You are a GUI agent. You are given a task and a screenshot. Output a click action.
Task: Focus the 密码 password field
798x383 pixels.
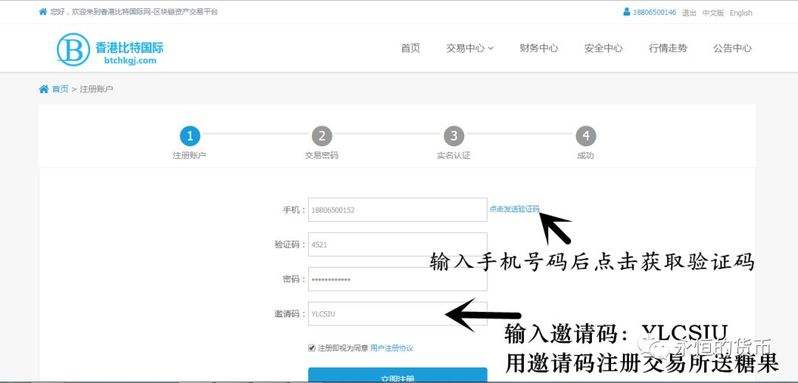[397, 279]
